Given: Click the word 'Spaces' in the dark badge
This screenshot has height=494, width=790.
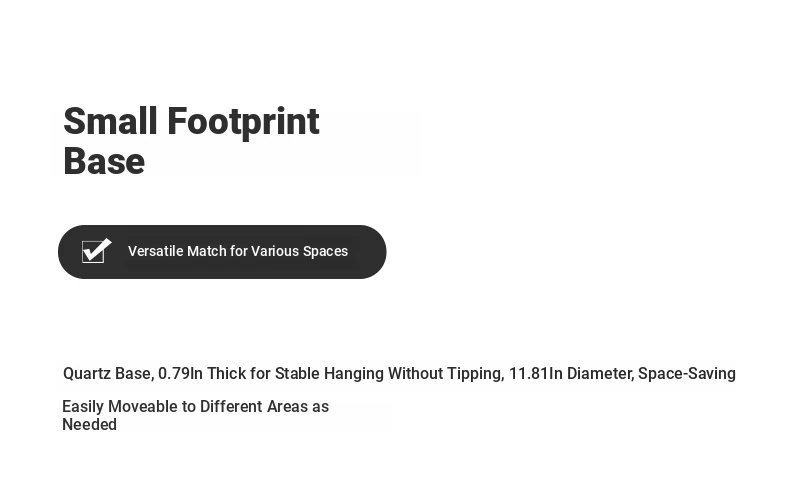Looking at the screenshot, I should point(325,252).
